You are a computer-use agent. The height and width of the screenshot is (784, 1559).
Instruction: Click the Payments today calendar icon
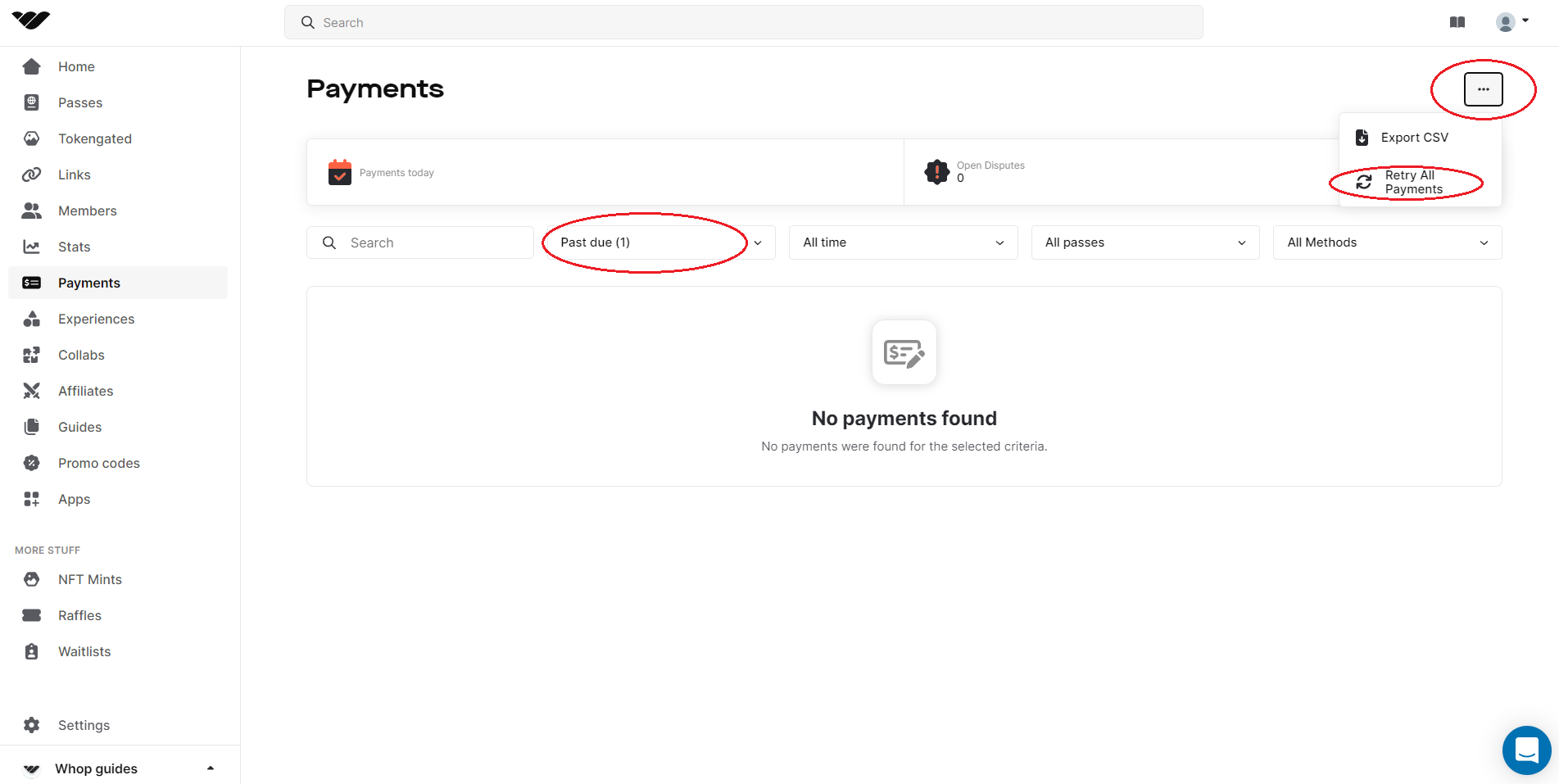point(339,172)
